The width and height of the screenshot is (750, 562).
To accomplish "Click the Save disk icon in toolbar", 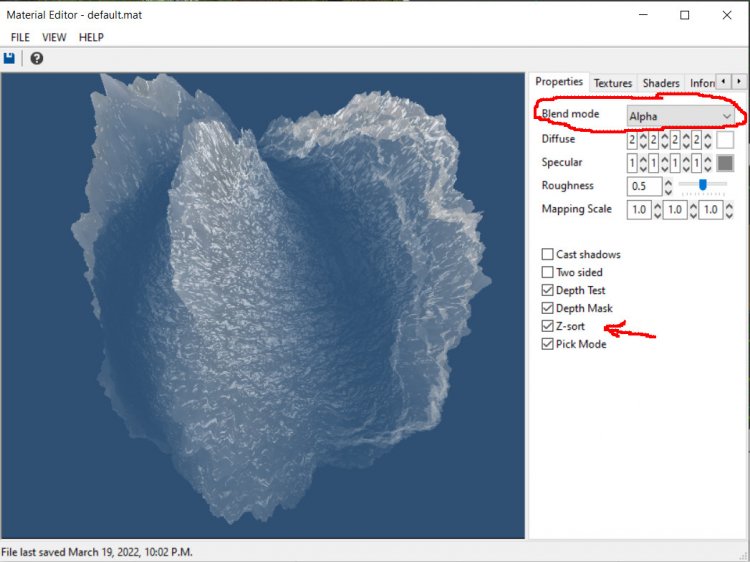I will point(10,59).
